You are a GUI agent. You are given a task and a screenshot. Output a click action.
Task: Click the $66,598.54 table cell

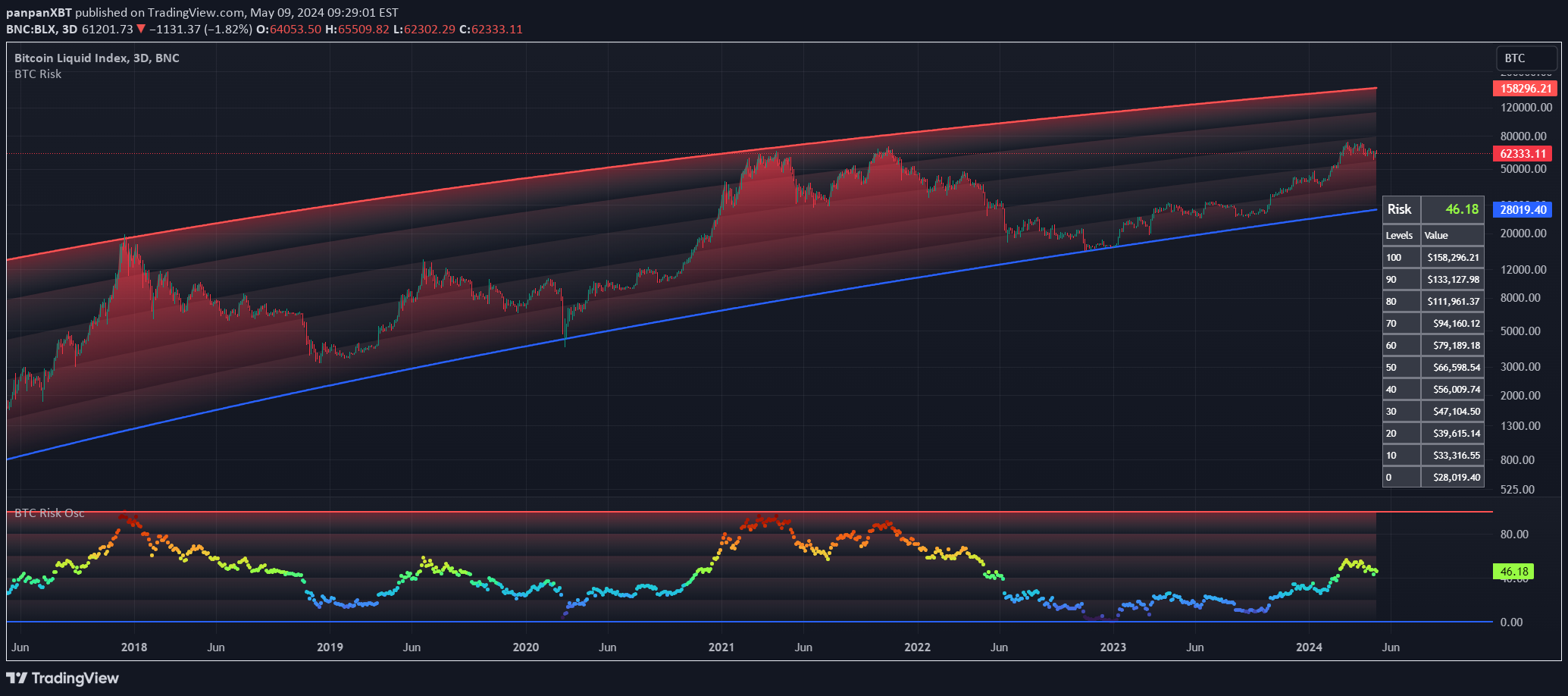tap(1452, 367)
